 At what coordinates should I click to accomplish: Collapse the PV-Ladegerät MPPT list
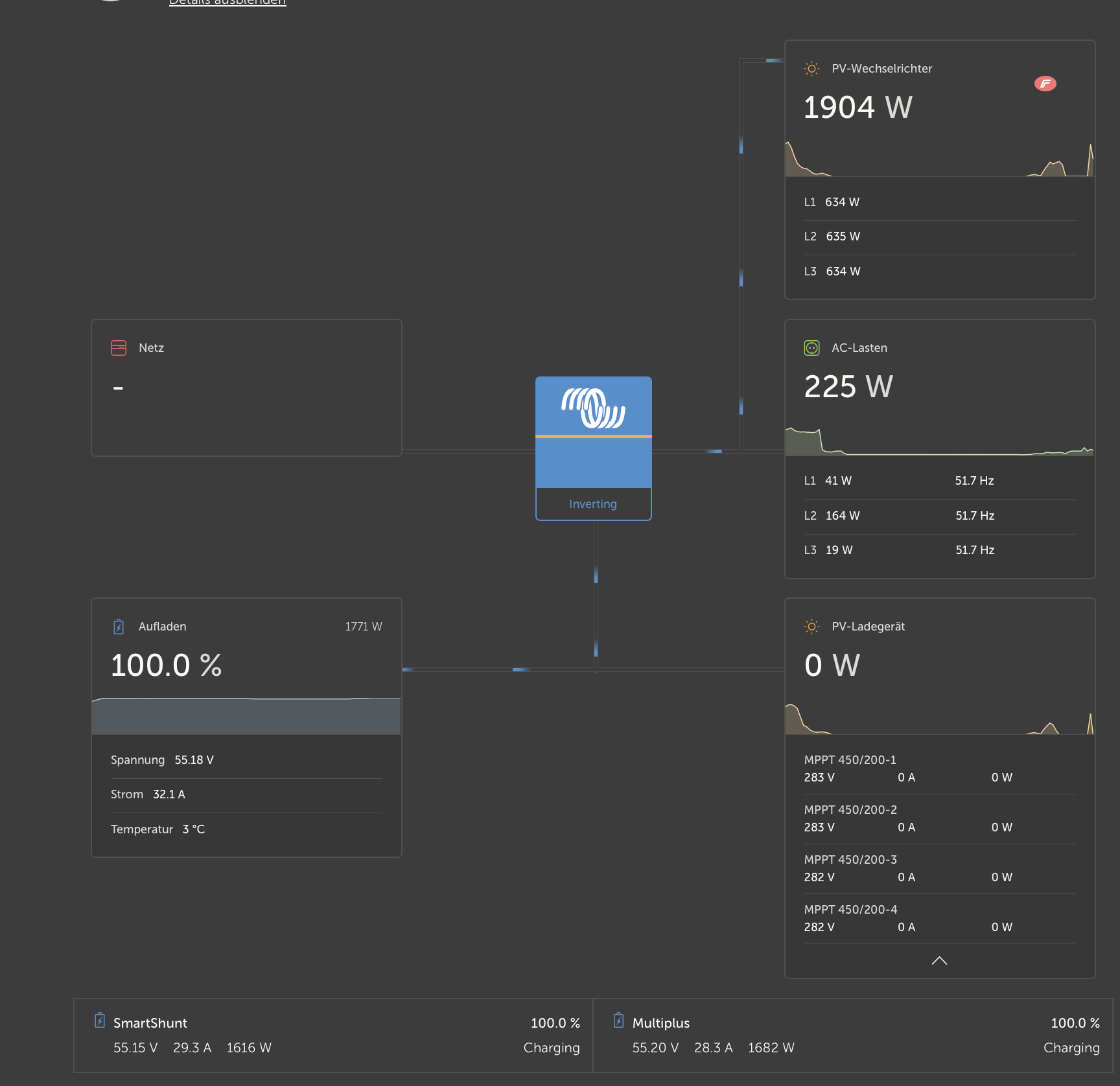[939, 960]
